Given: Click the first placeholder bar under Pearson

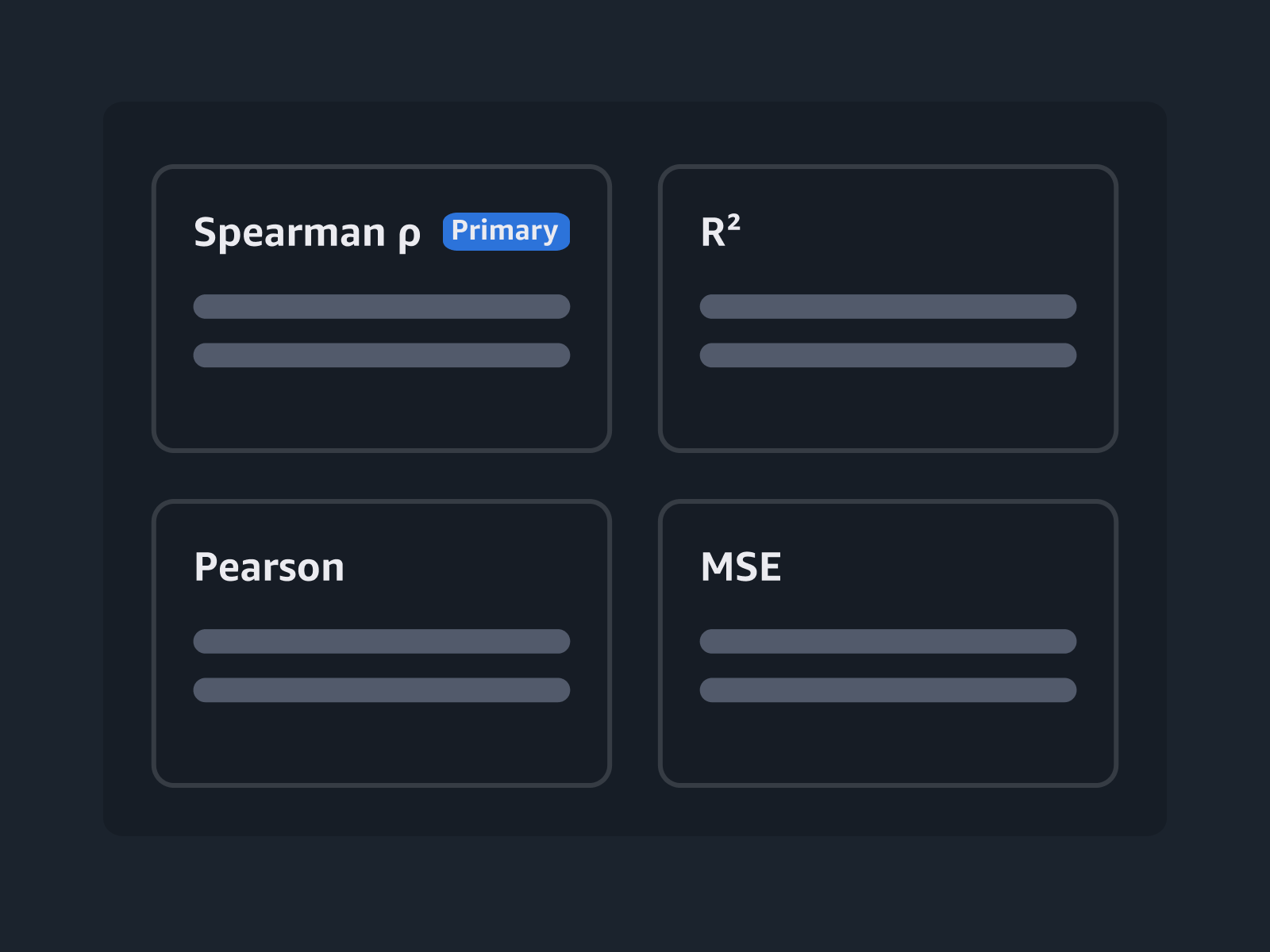Looking at the screenshot, I should 381,643.
